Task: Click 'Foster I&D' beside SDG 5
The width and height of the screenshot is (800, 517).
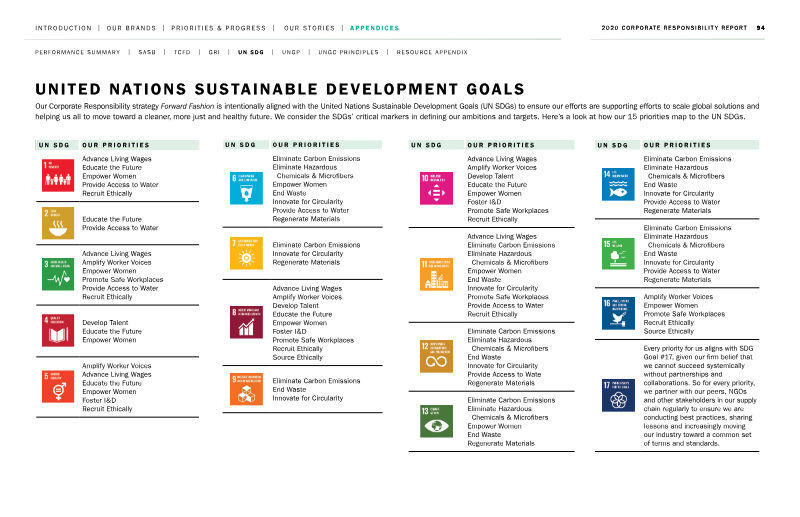Action: click(99, 400)
